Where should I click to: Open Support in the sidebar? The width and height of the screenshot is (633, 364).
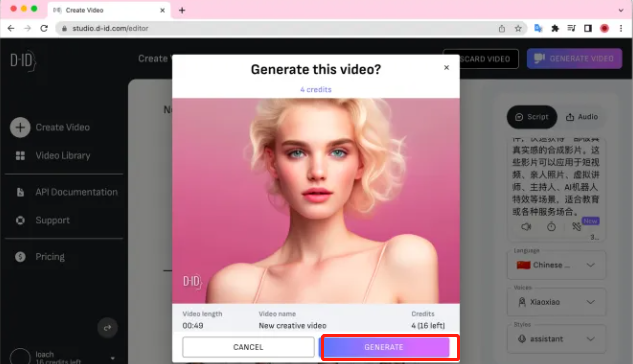pyautogui.click(x=52, y=220)
